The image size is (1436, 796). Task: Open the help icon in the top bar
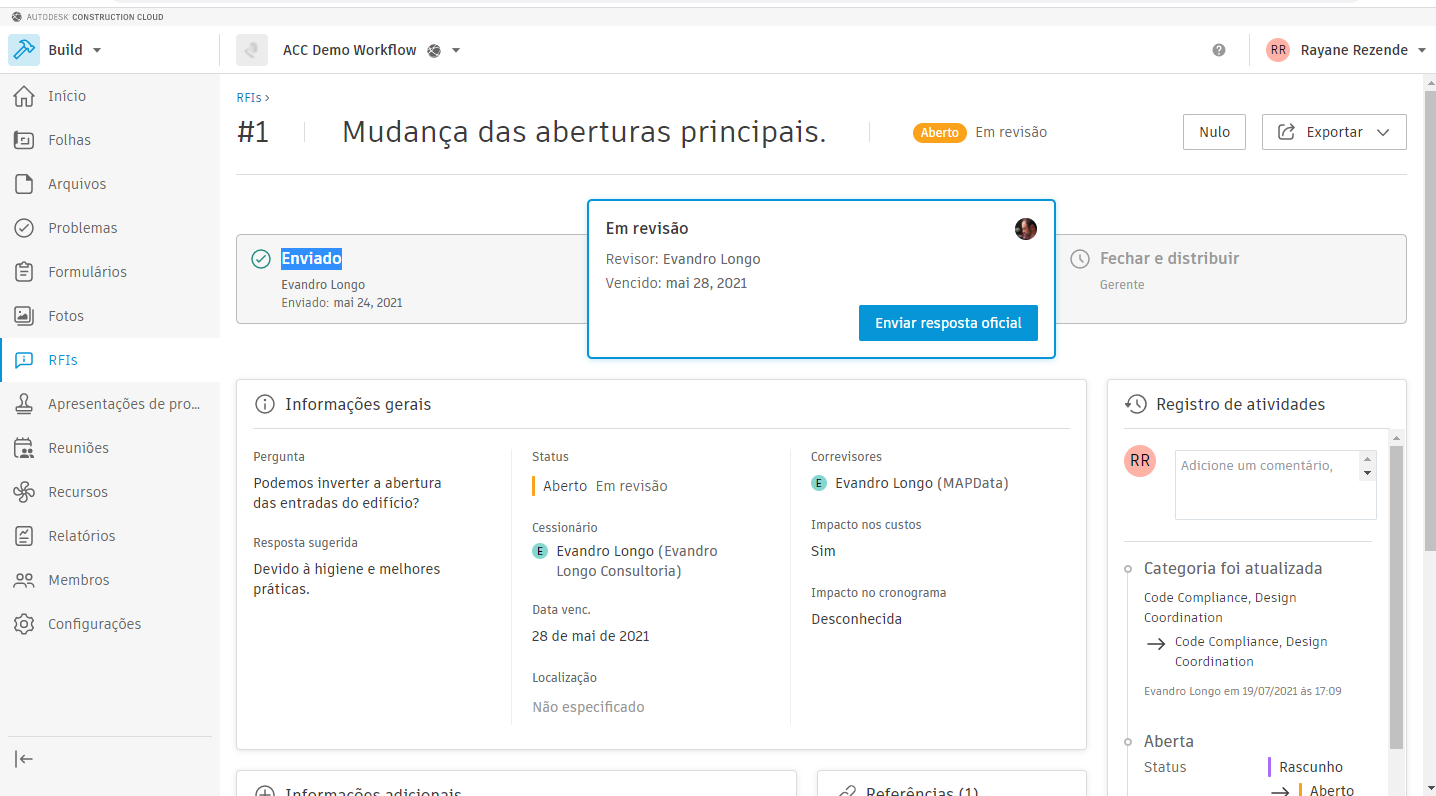1218,49
